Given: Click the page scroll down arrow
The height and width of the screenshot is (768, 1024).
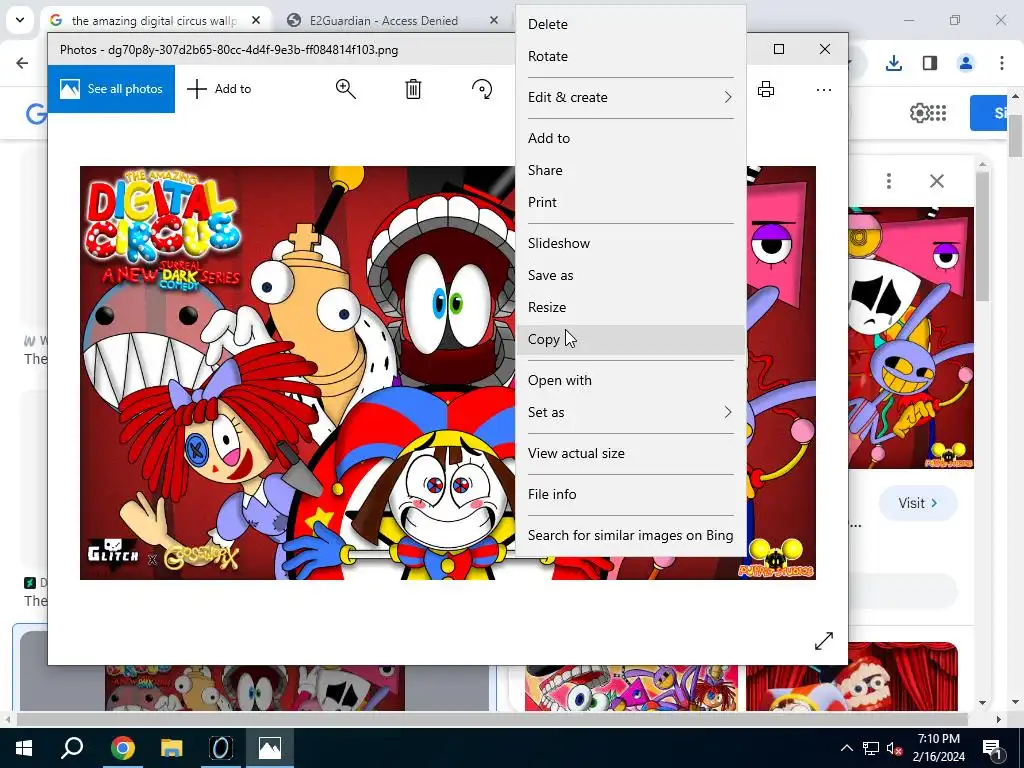Looking at the screenshot, I should pyautogui.click(x=1016, y=703).
